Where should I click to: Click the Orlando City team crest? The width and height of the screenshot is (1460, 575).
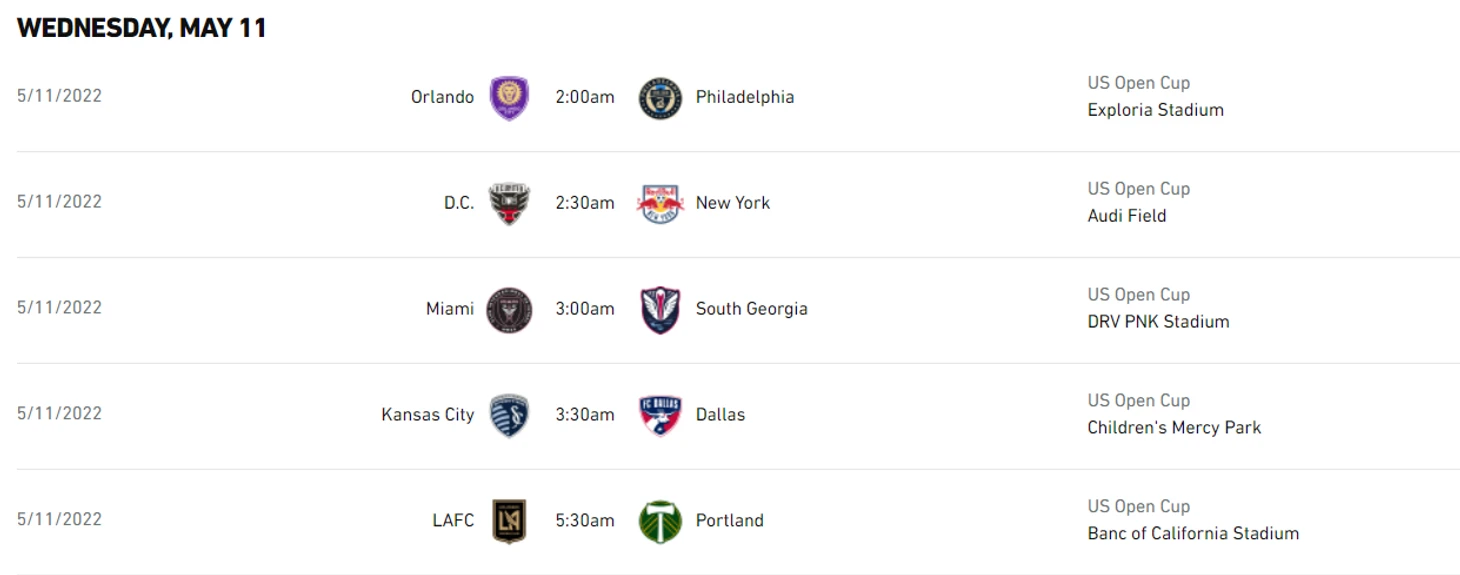(509, 98)
